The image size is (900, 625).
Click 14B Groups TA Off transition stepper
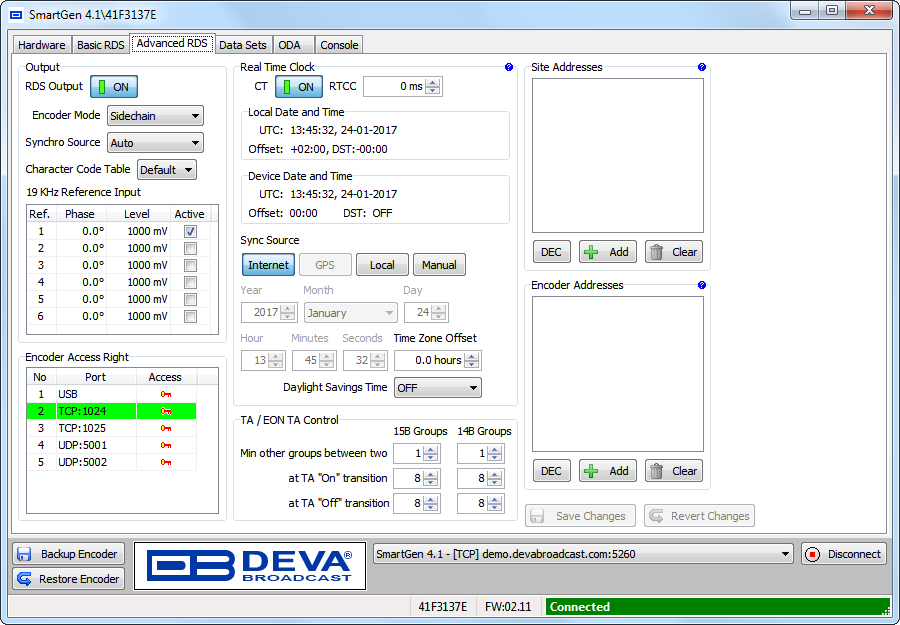(494, 504)
